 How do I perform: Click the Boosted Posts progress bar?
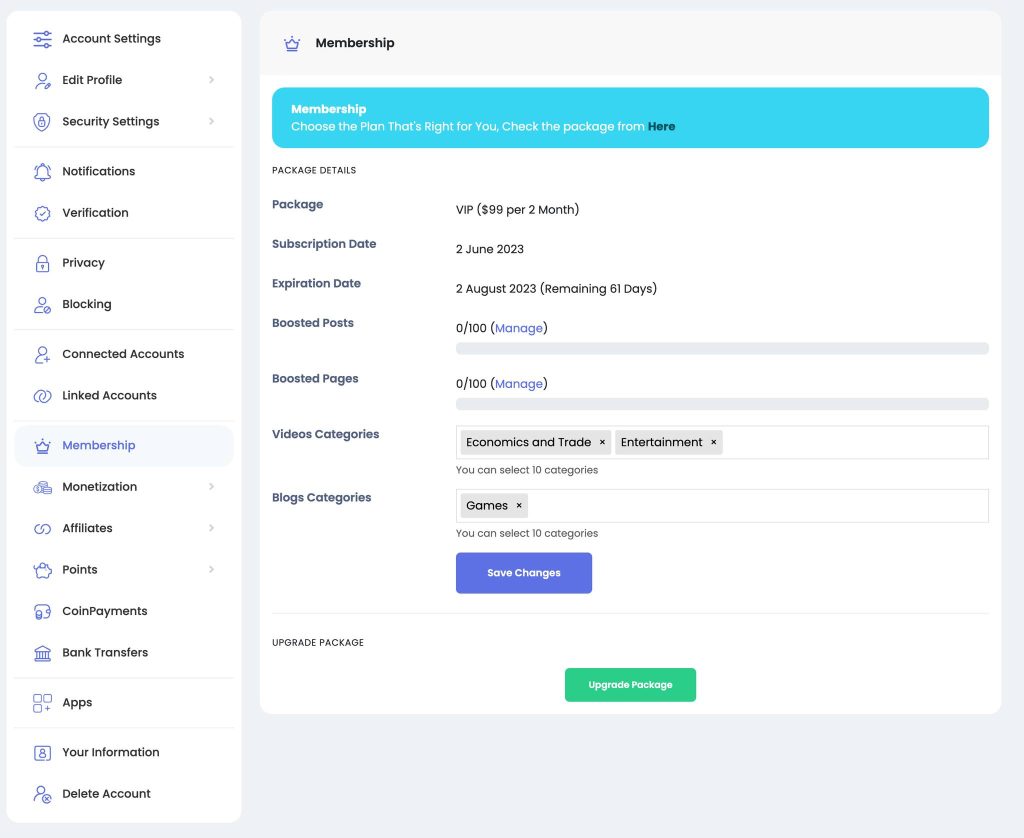point(722,349)
